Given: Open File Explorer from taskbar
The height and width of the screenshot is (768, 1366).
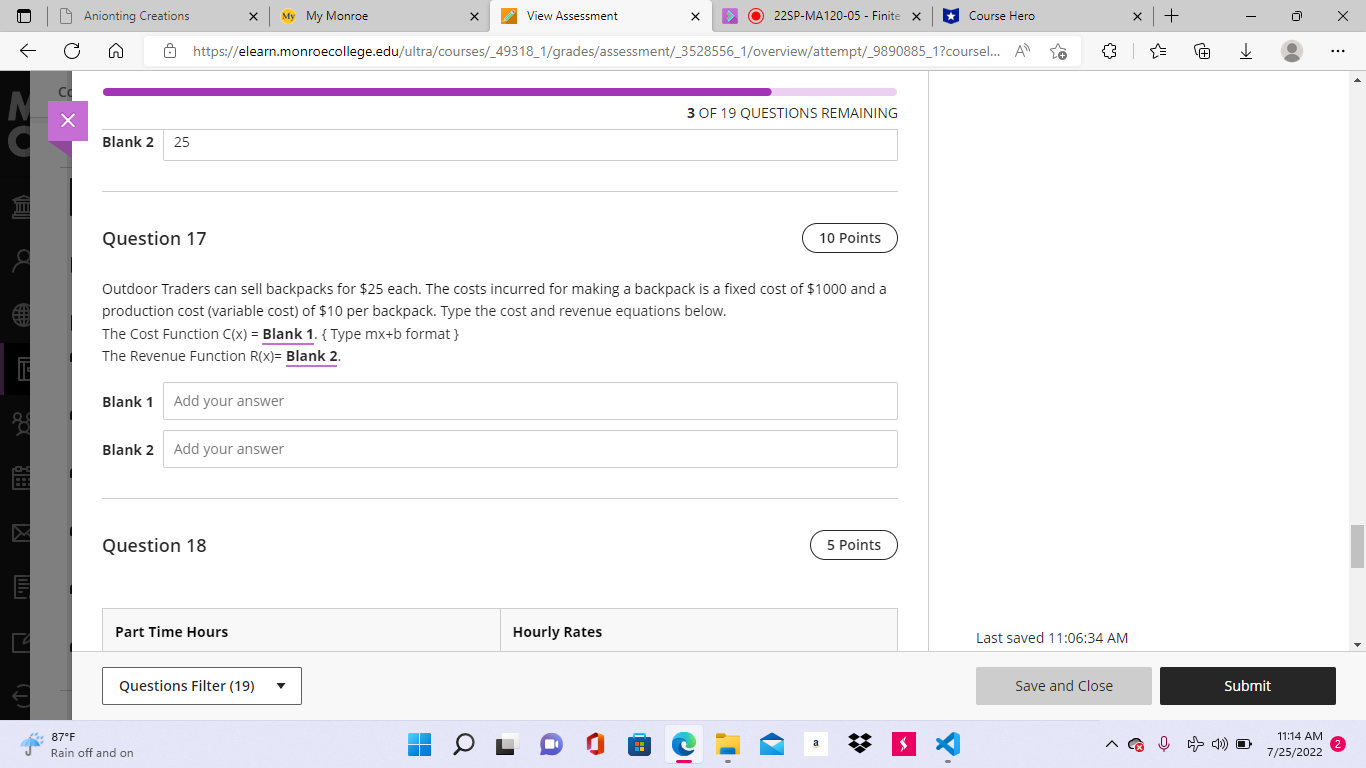Looking at the screenshot, I should tap(727, 744).
